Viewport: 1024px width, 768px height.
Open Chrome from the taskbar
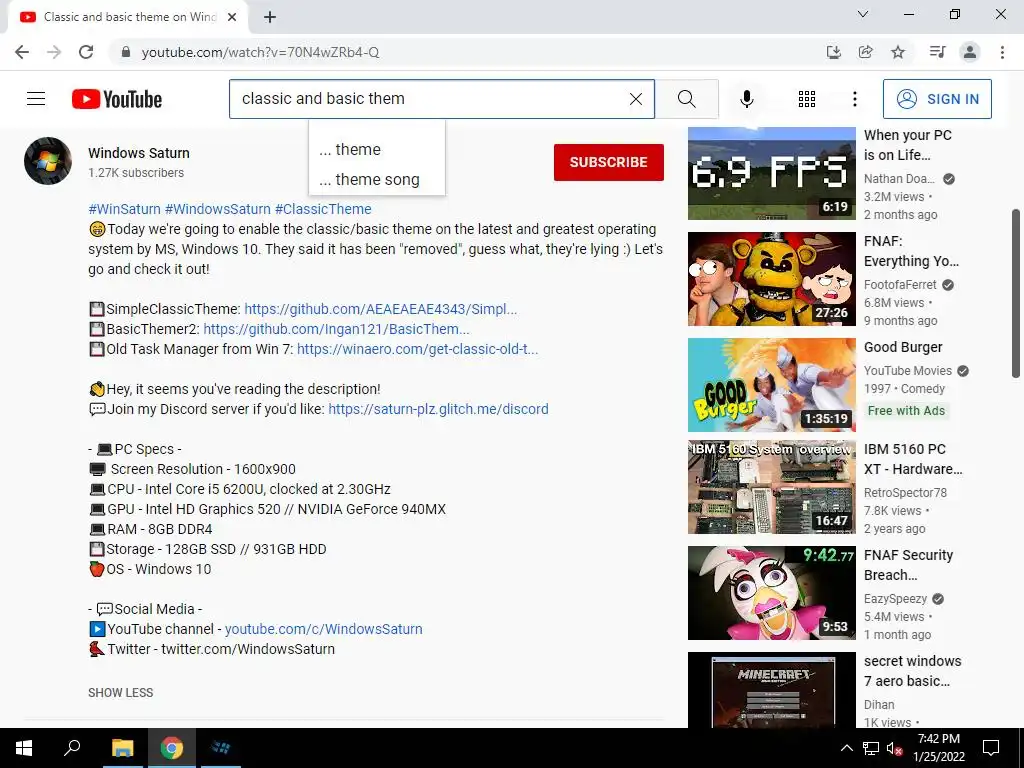point(172,748)
